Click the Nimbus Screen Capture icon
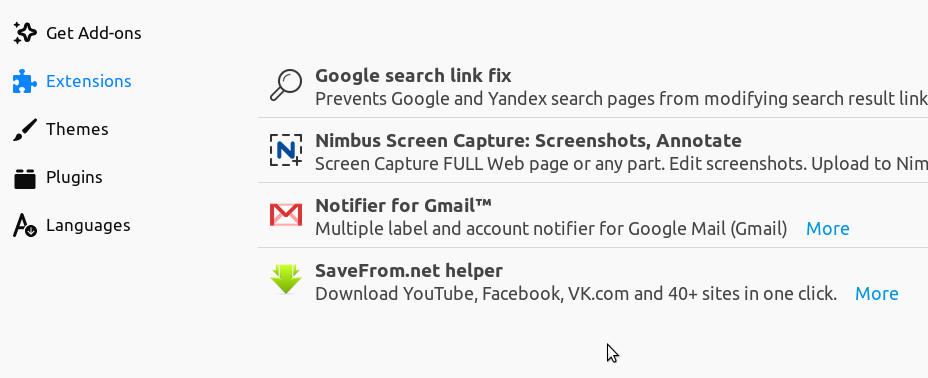 point(286,150)
